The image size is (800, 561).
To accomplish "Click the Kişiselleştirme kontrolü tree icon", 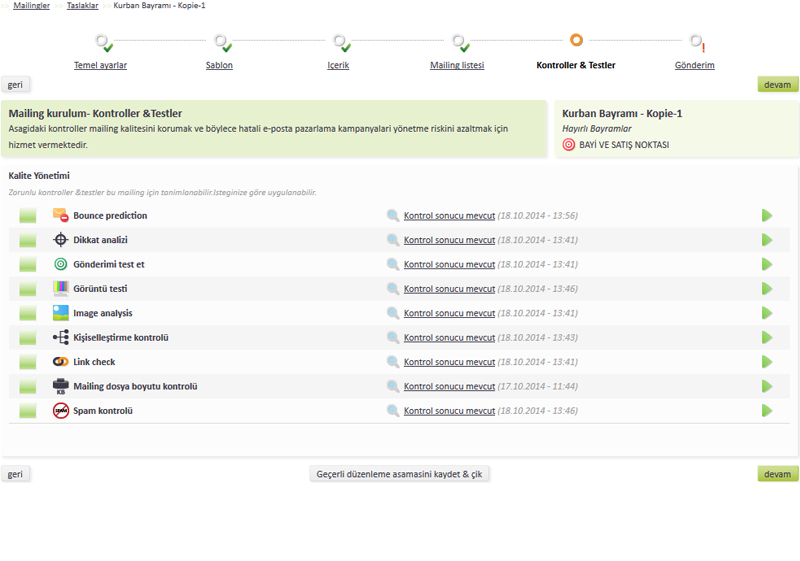I will click(60, 338).
